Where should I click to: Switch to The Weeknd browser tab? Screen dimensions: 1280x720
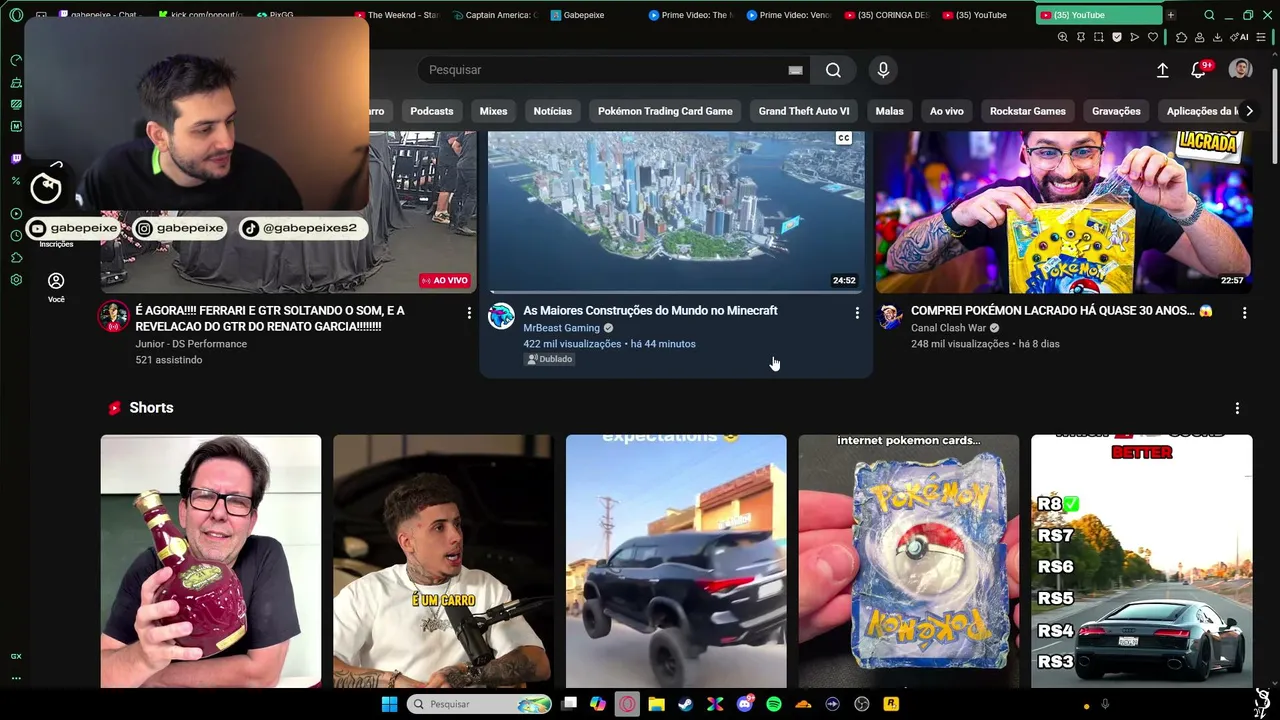pyautogui.click(x=397, y=15)
